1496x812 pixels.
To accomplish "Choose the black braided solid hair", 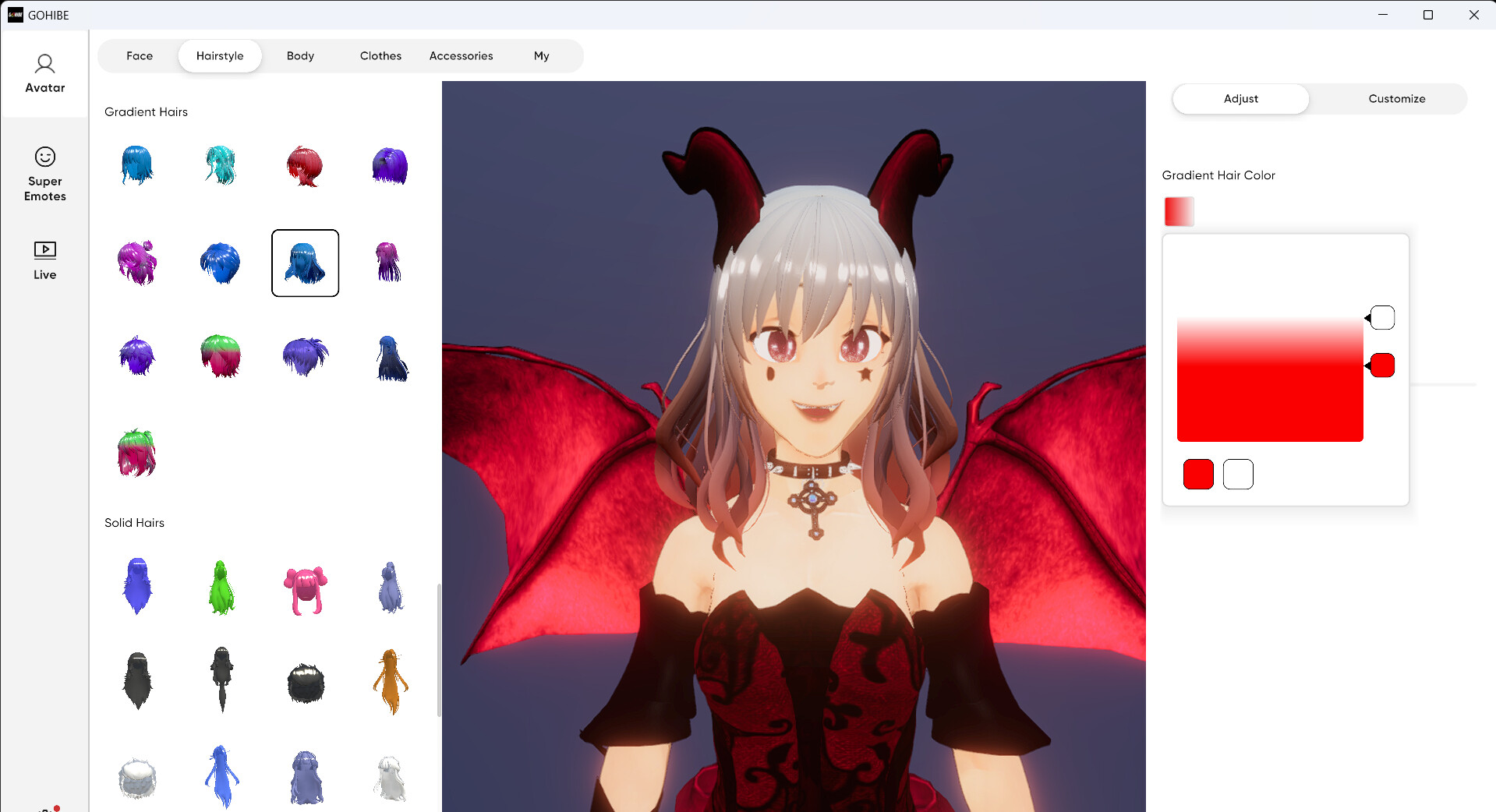I will pyautogui.click(x=222, y=679).
